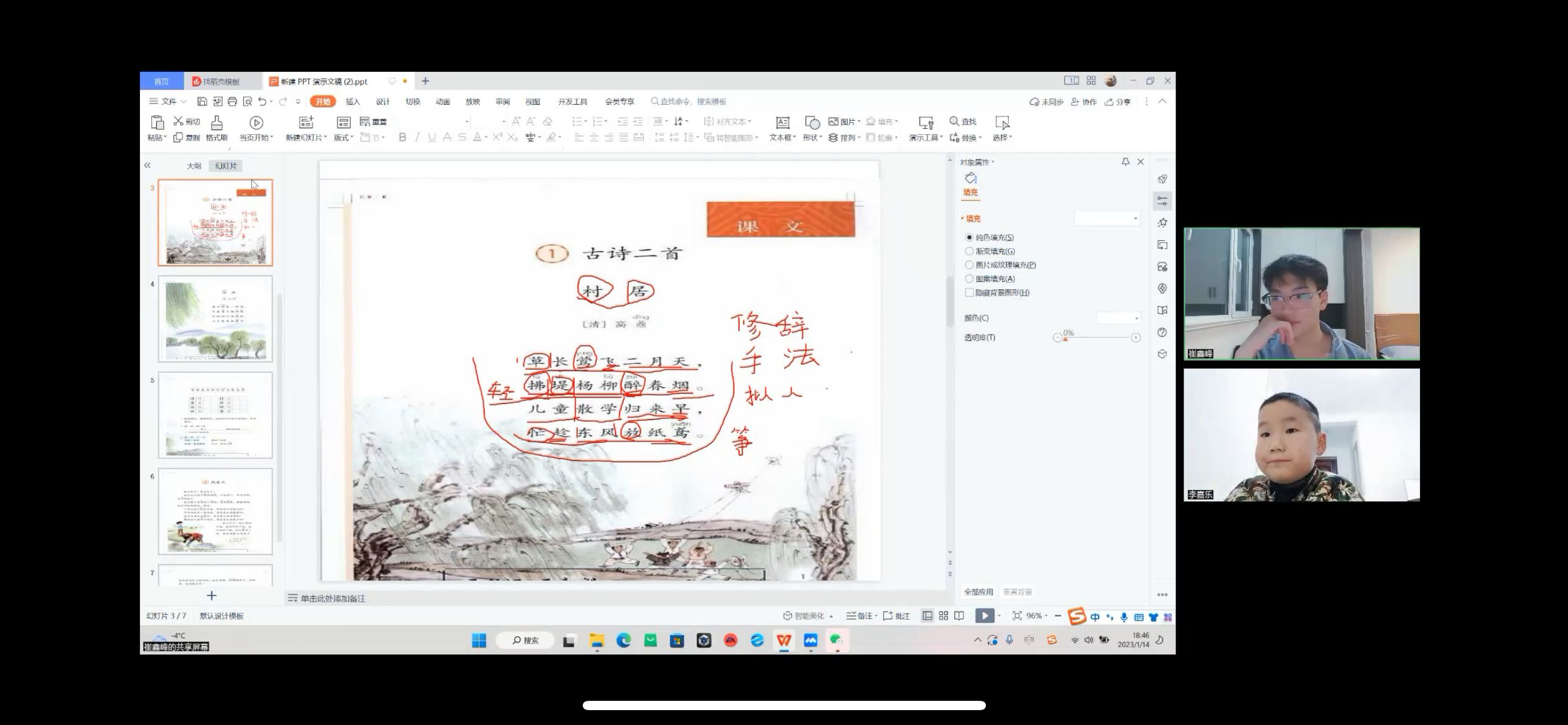This screenshot has width=1568, height=725.
Task: Open the Design (设计) ribbon tab
Action: [x=383, y=102]
